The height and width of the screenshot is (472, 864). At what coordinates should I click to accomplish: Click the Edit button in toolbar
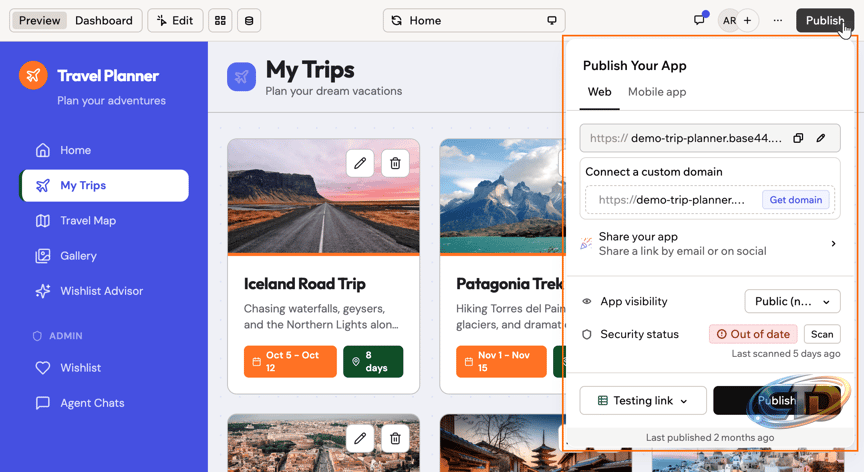click(175, 20)
